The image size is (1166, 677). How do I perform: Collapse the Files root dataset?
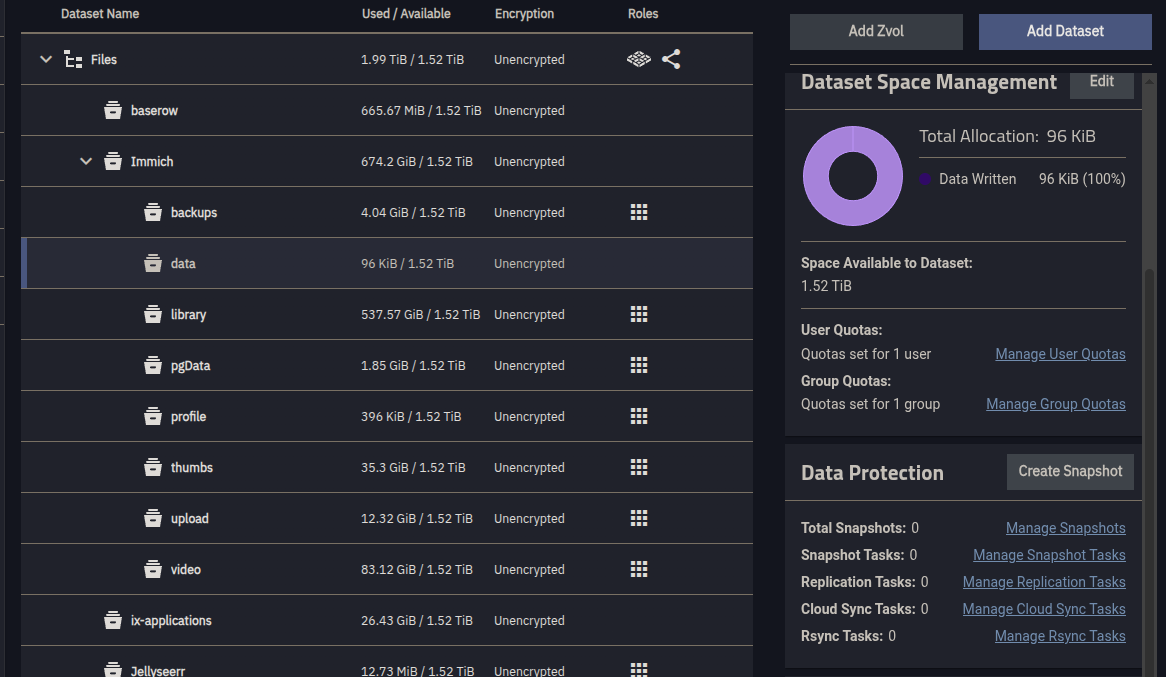(x=46, y=60)
